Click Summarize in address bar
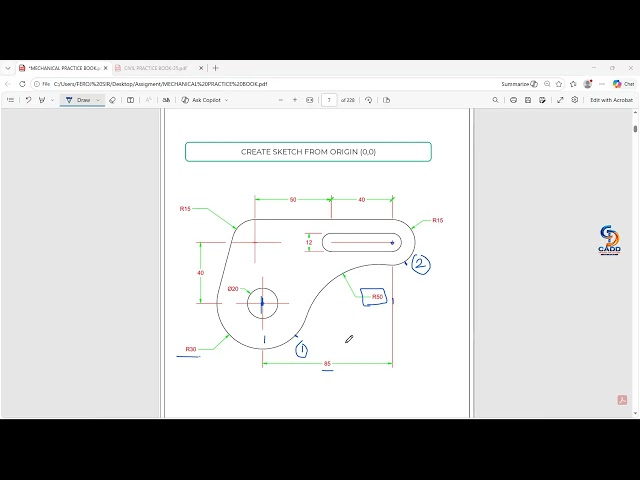640x480 pixels. coord(519,84)
